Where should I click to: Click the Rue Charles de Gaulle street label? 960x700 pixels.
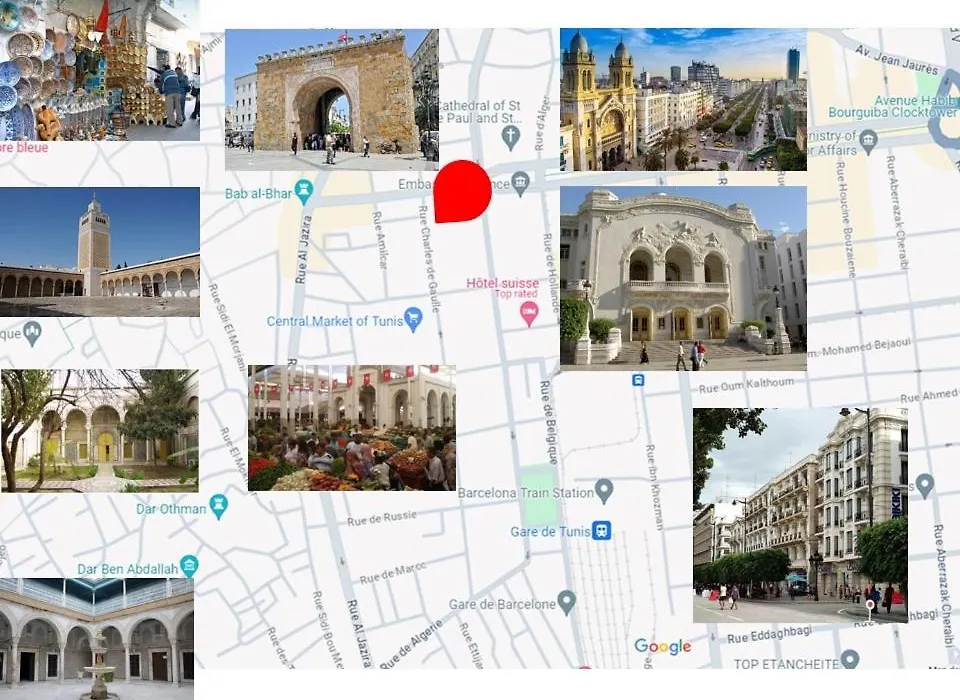click(x=429, y=258)
